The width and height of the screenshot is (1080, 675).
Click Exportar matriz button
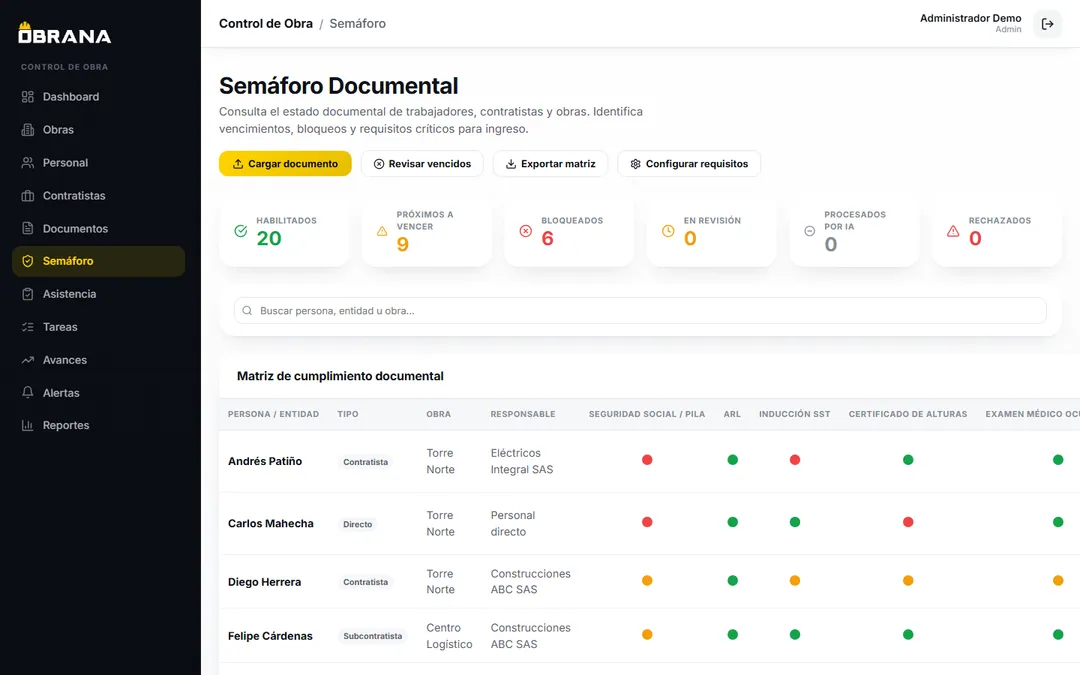(550, 164)
